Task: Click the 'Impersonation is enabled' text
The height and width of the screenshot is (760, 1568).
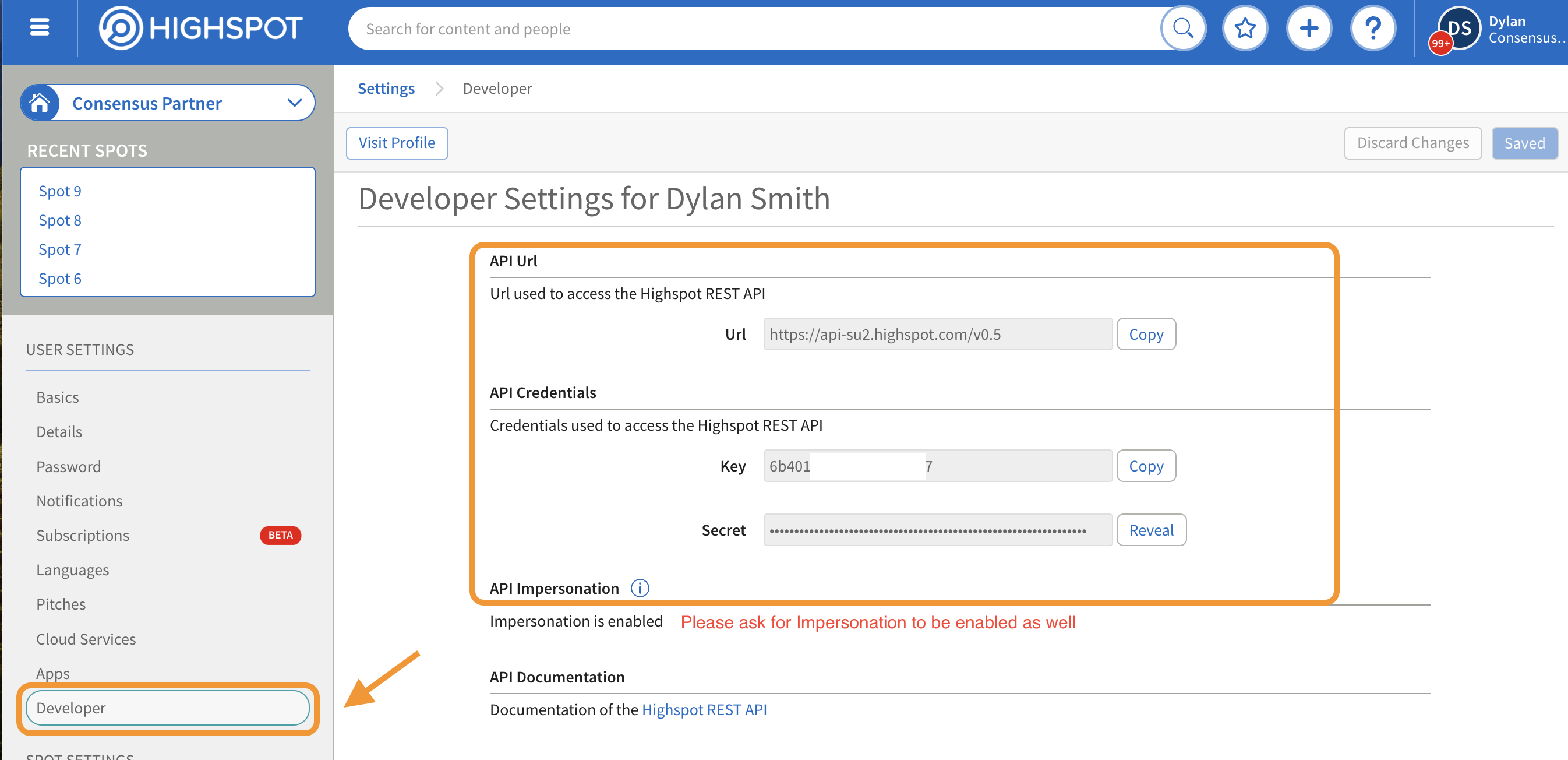Action: pos(576,621)
